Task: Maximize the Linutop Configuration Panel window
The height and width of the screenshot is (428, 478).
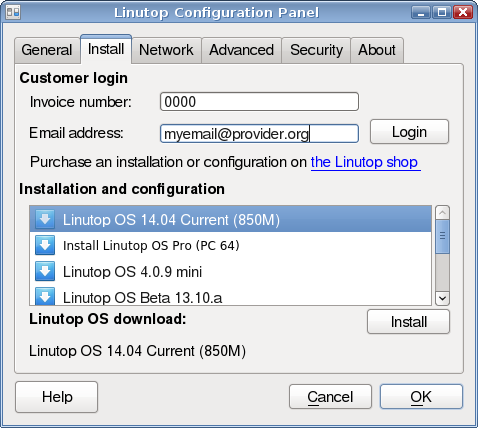Action: point(442,13)
